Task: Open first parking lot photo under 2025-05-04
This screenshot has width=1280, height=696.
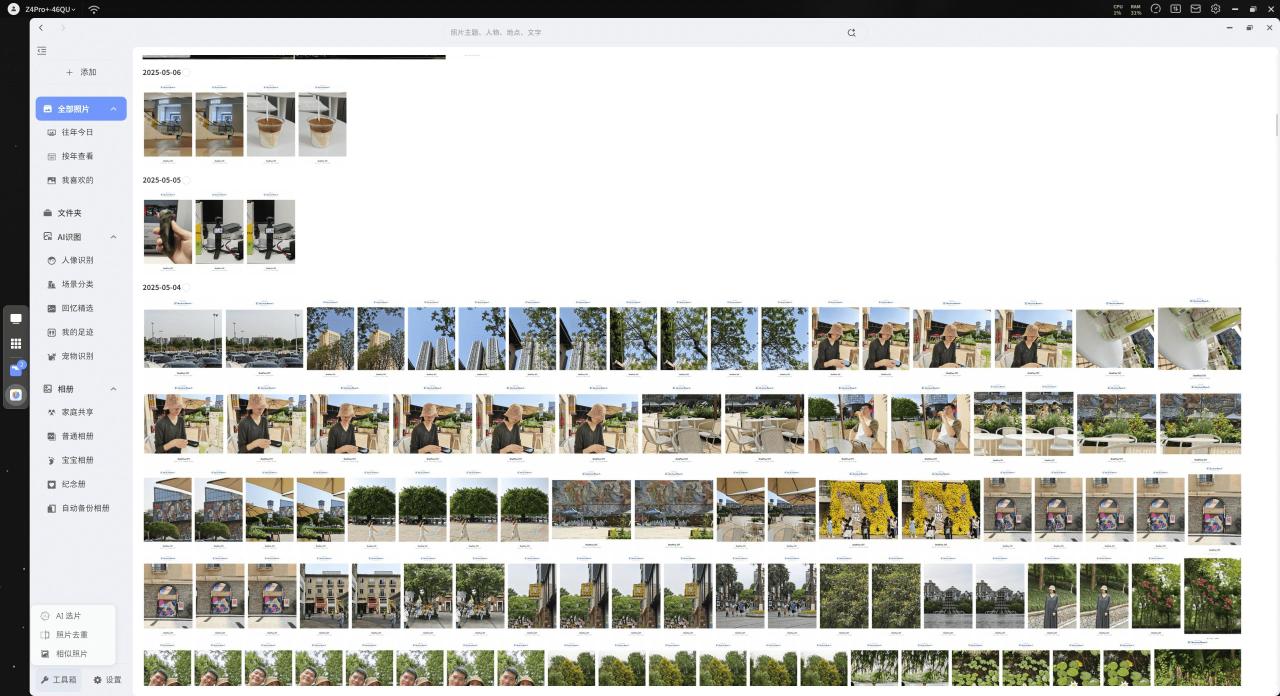Action: click(x=183, y=339)
